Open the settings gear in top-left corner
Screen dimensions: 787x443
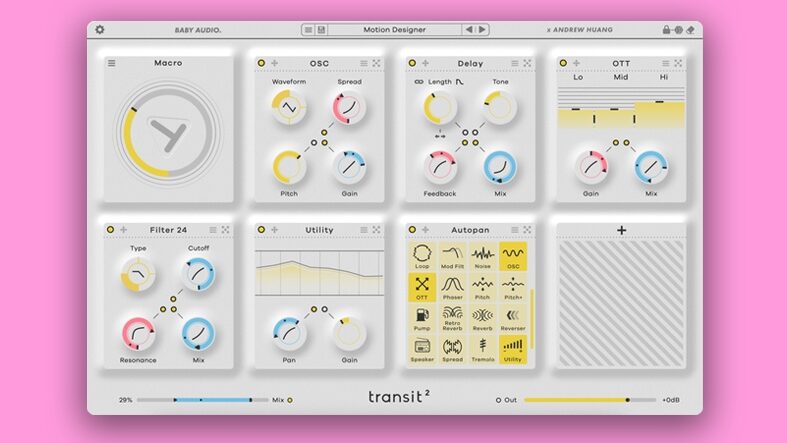point(100,30)
